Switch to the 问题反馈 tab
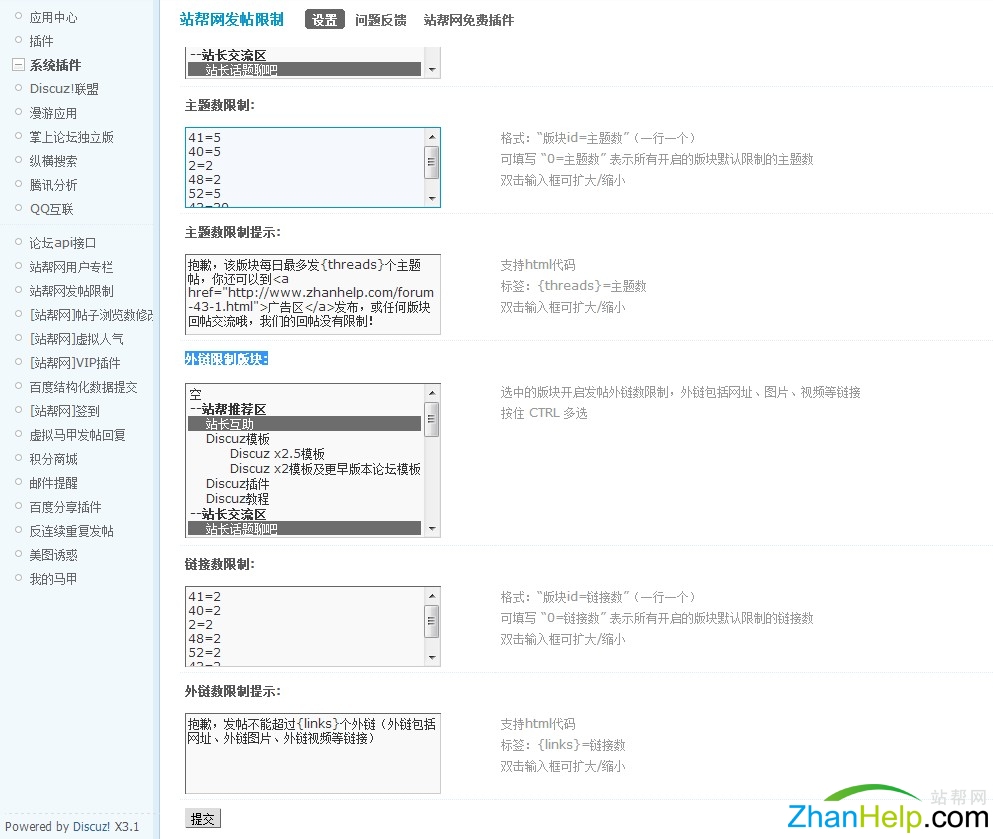 coord(380,18)
